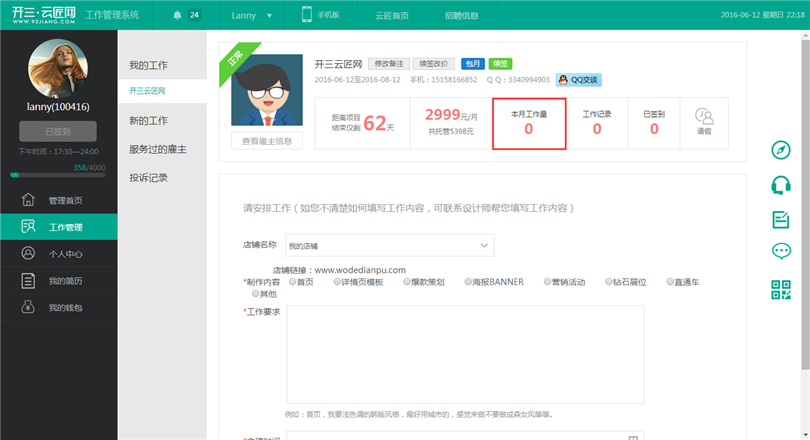Click the 本月工作量 stat box

click(529, 123)
